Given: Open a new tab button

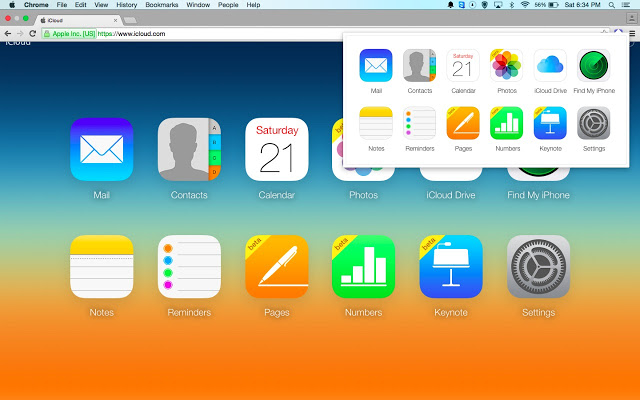Looking at the screenshot, I should point(130,20).
